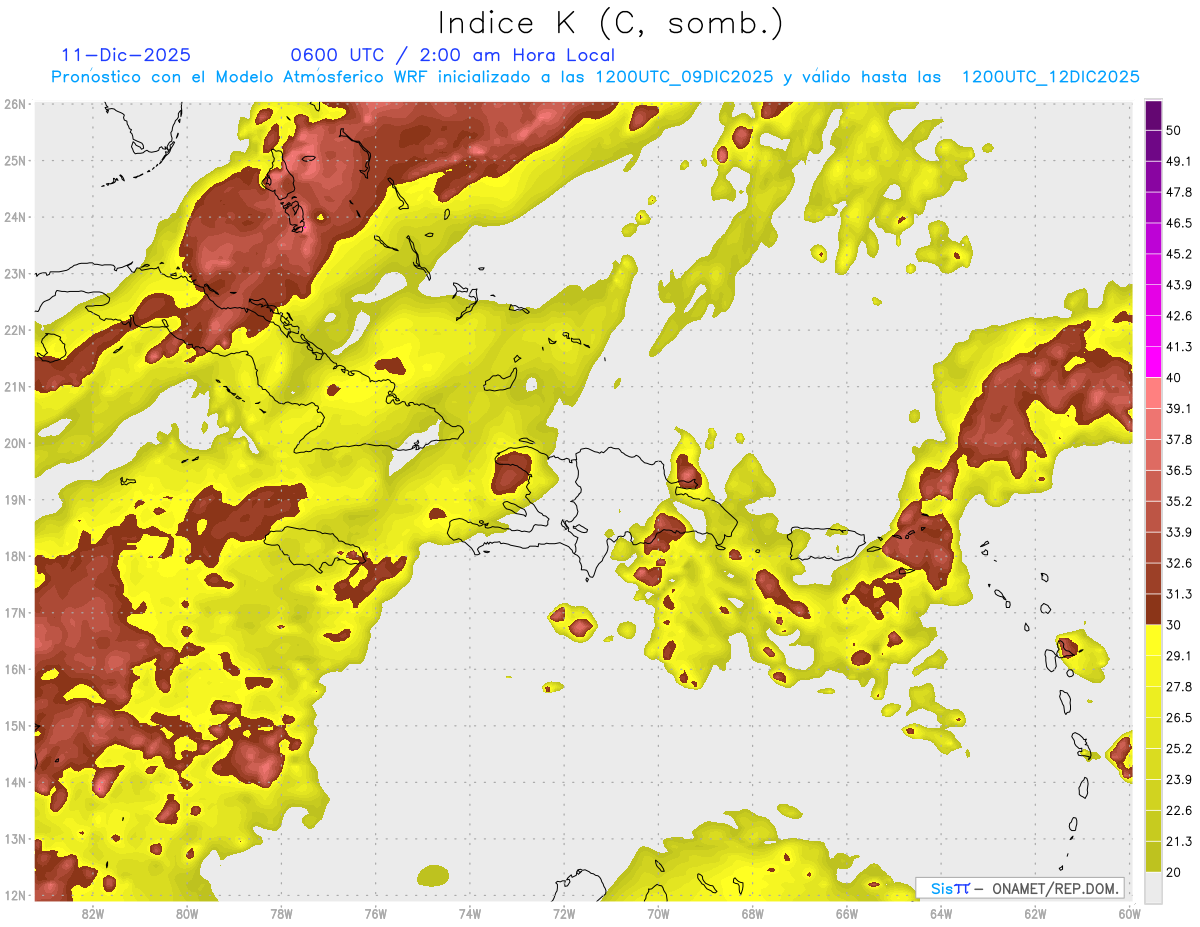Click the longitude axis label "72W"
This screenshot has height=927, width=1200.
tap(564, 914)
